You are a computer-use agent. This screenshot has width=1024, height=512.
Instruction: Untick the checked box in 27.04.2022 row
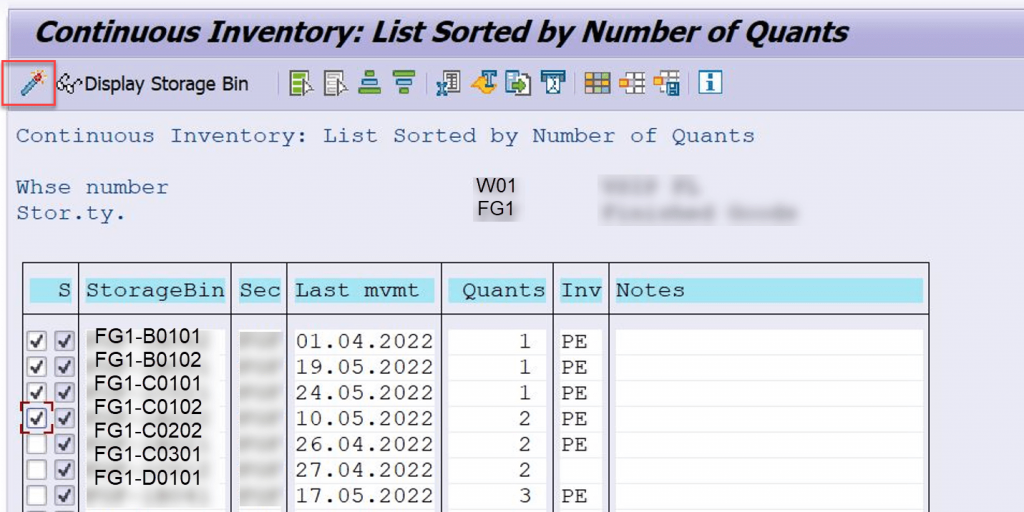[64, 469]
